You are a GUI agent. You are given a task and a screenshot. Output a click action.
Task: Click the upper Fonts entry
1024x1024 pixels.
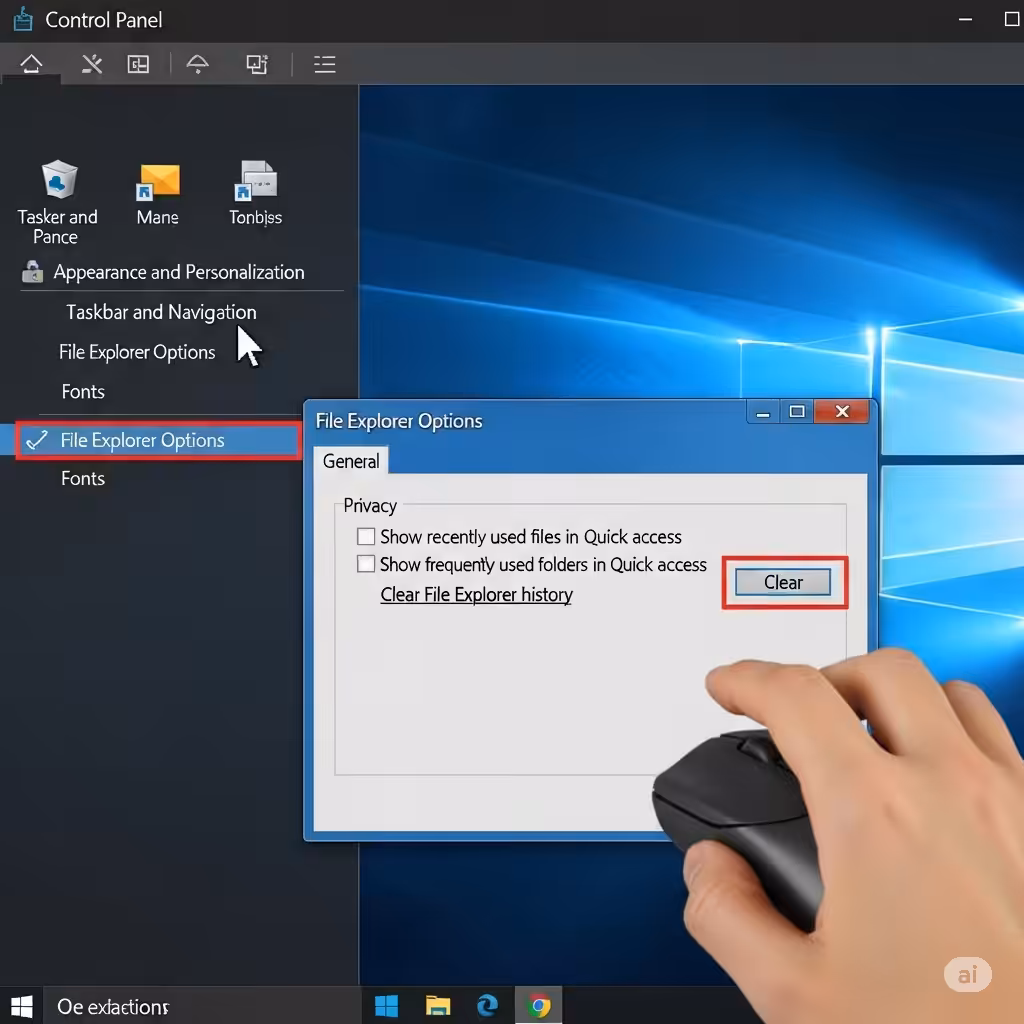tap(83, 392)
